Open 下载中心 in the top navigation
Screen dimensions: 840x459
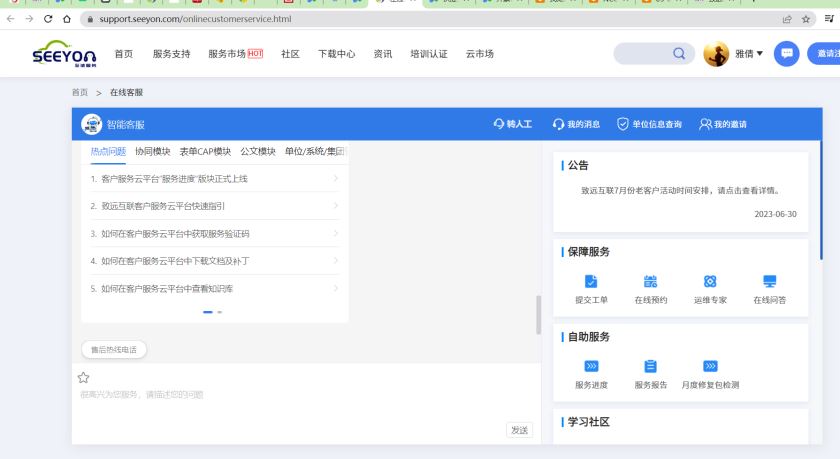tap(336, 54)
